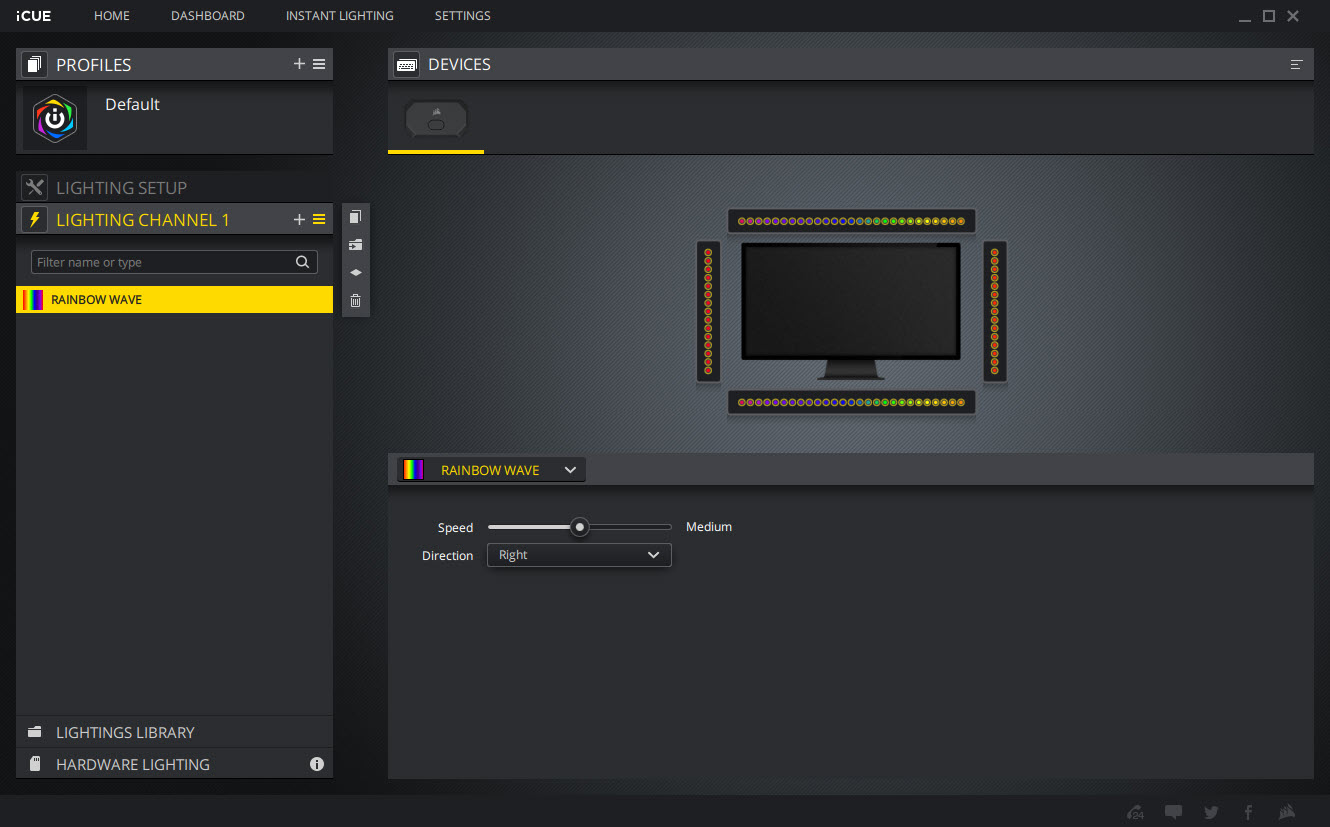Select the Rainbow Wave lighting layer
1330x827 pixels.
pos(175,299)
